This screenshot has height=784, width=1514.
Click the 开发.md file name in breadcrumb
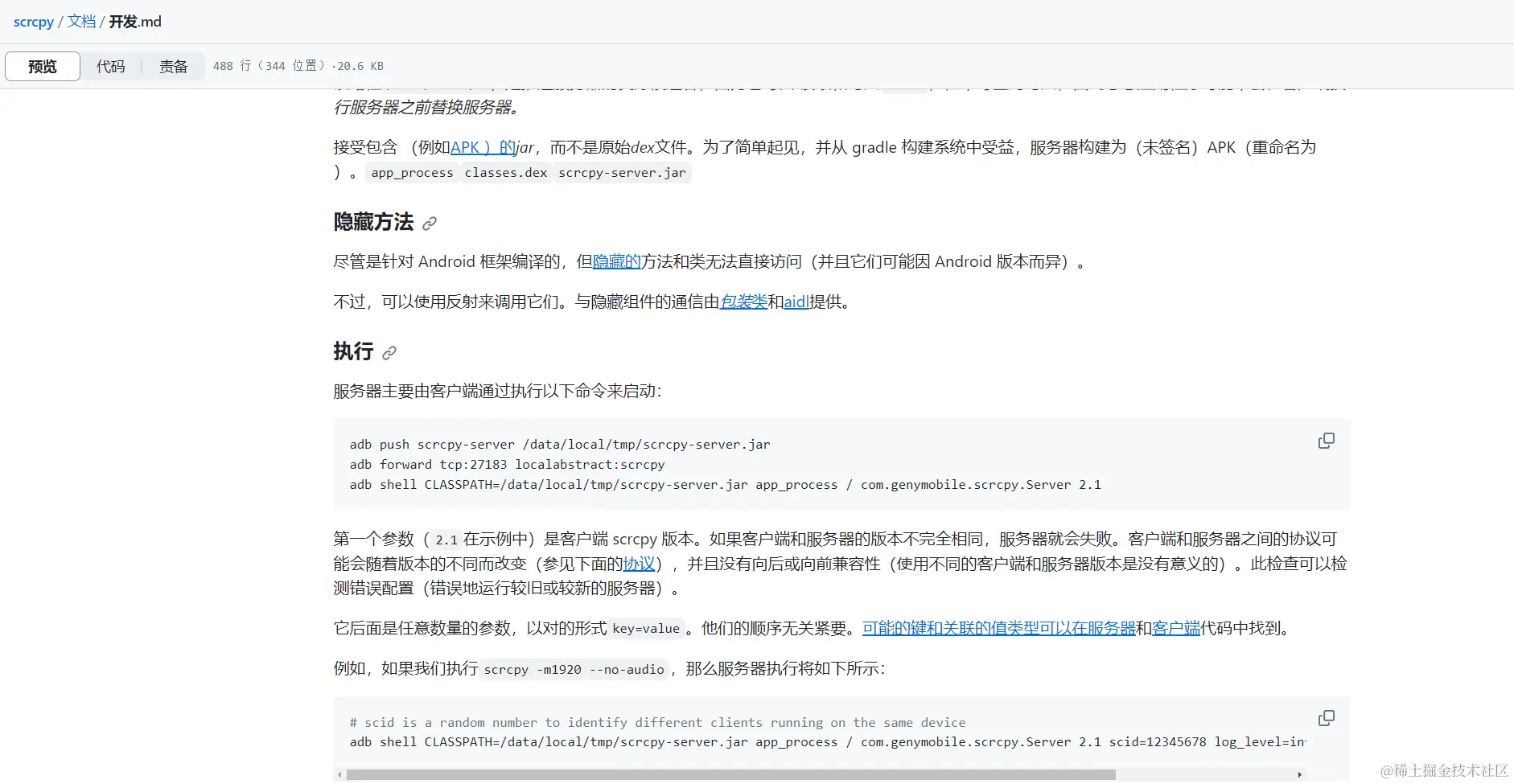click(135, 22)
